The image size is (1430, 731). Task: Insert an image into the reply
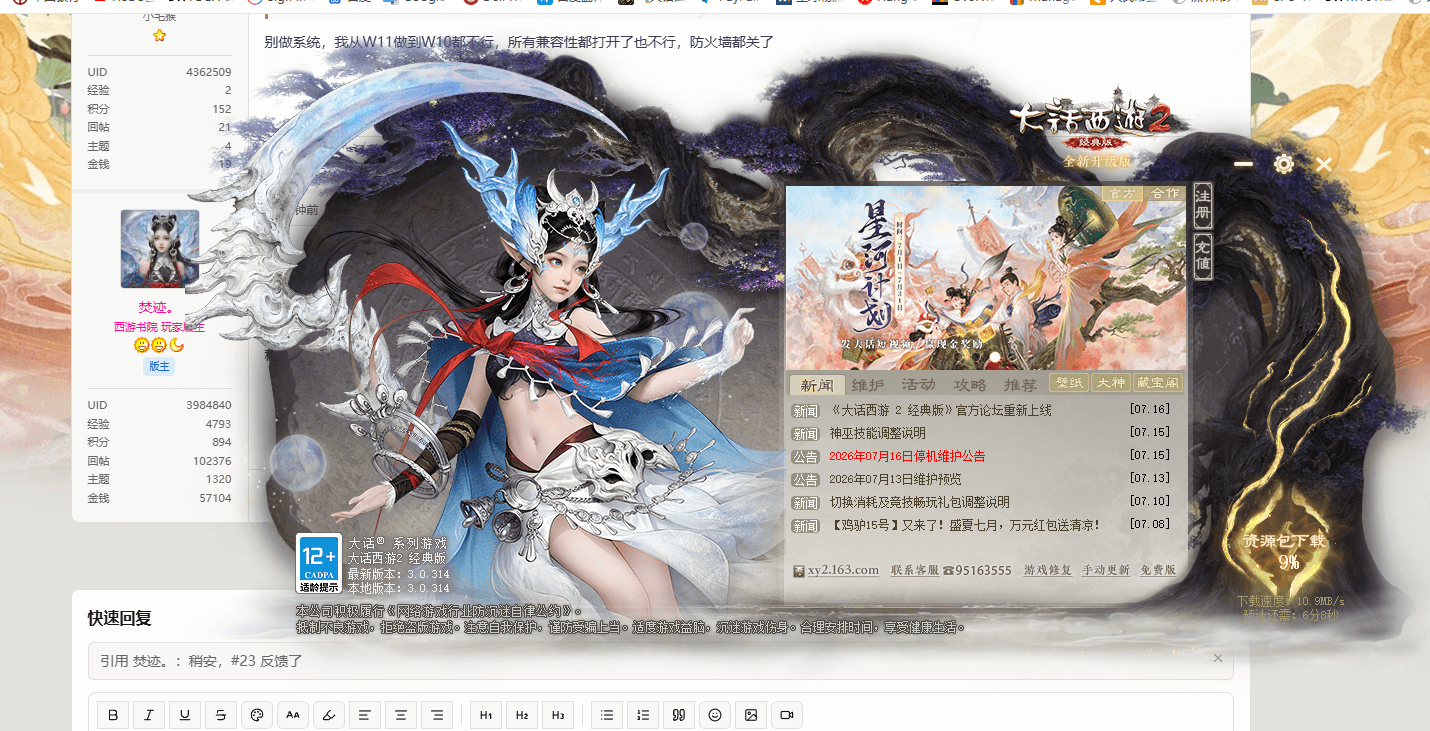click(751, 715)
